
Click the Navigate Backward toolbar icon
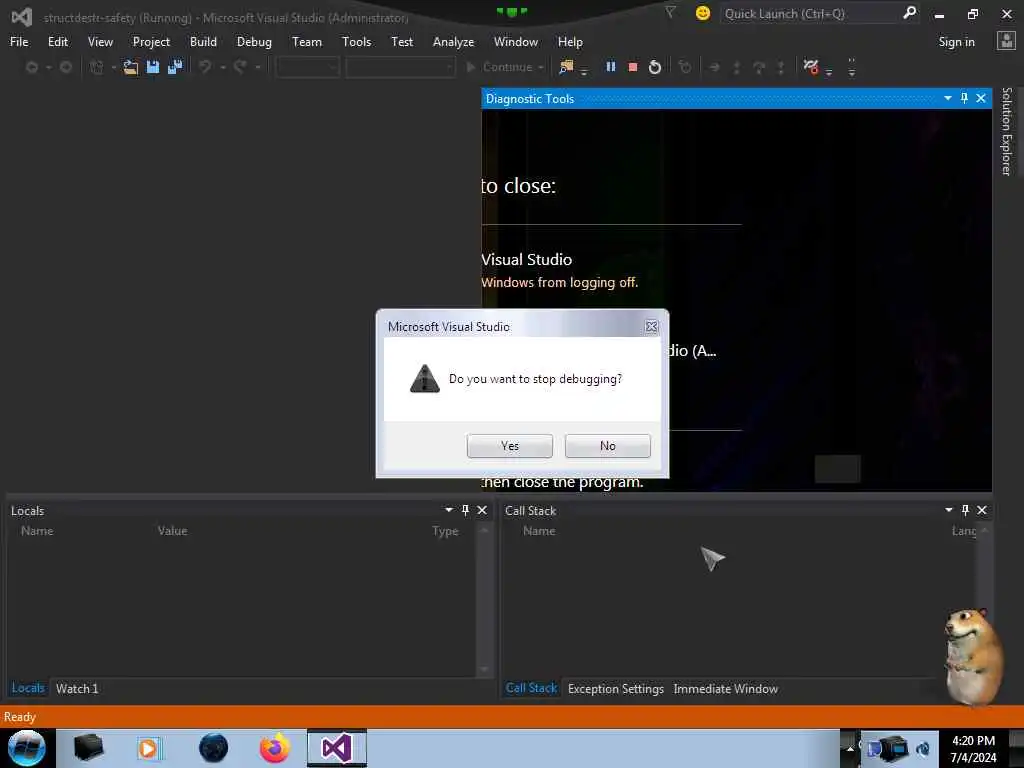pyautogui.click(x=31, y=67)
